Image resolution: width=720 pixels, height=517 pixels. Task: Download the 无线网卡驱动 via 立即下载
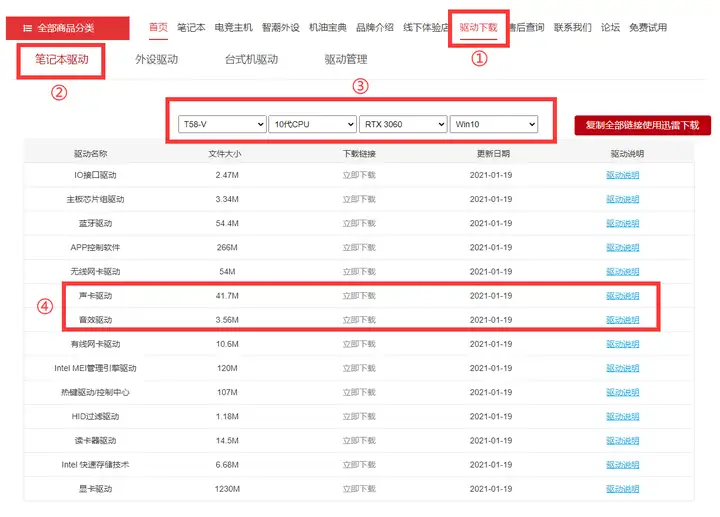coord(359,271)
